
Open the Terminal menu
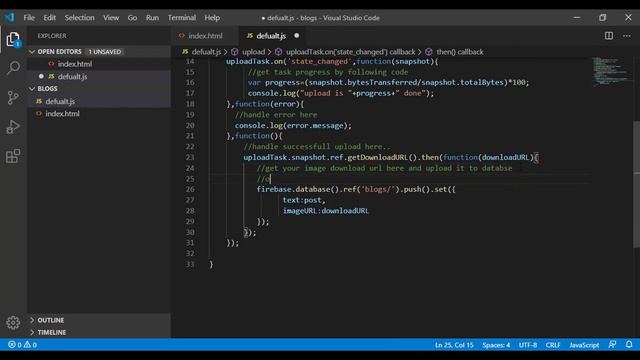tap(182, 18)
